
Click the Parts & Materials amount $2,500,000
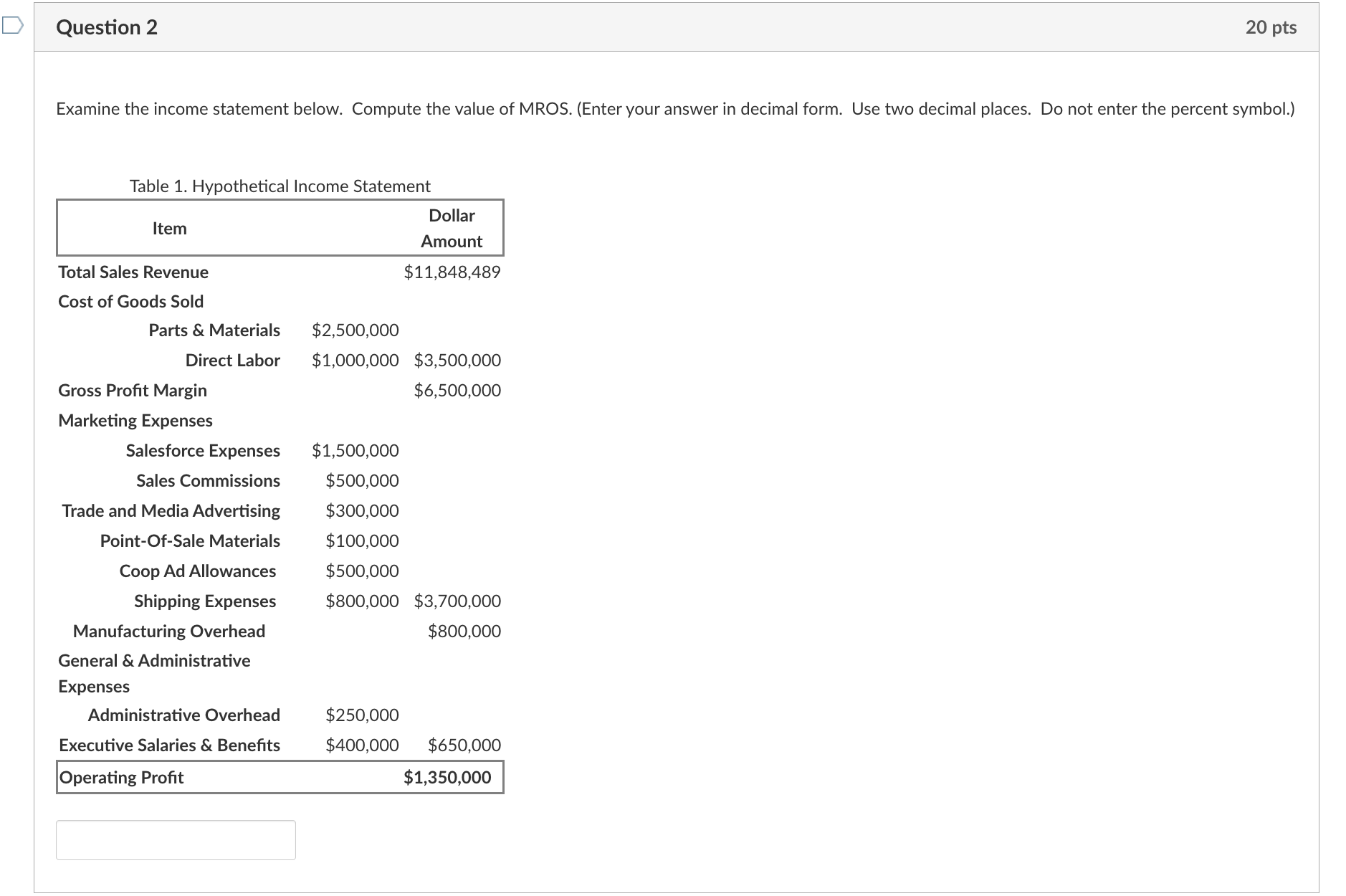(355, 330)
